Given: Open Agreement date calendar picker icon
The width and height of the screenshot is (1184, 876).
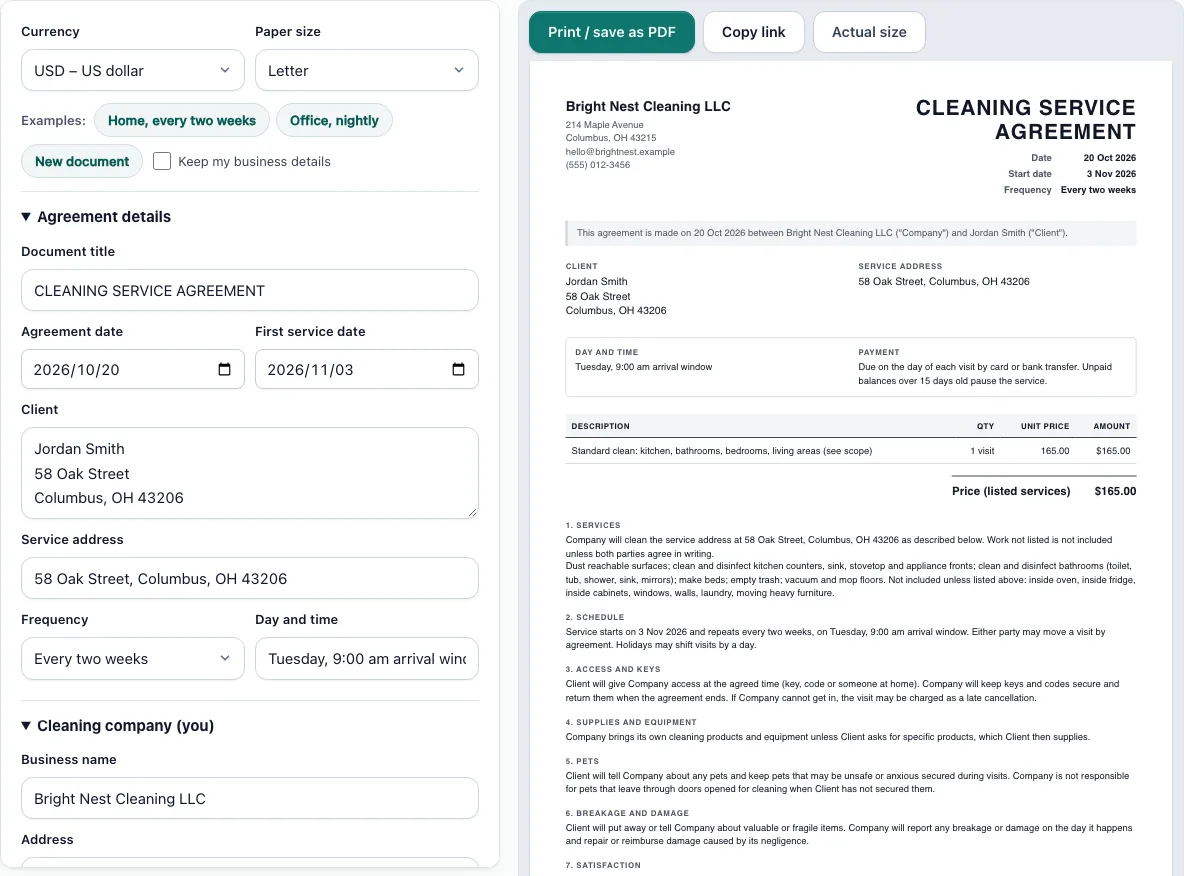Looking at the screenshot, I should (x=224, y=369).
